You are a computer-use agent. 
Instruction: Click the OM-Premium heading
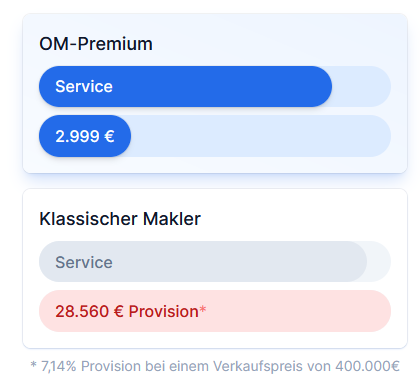tap(96, 44)
